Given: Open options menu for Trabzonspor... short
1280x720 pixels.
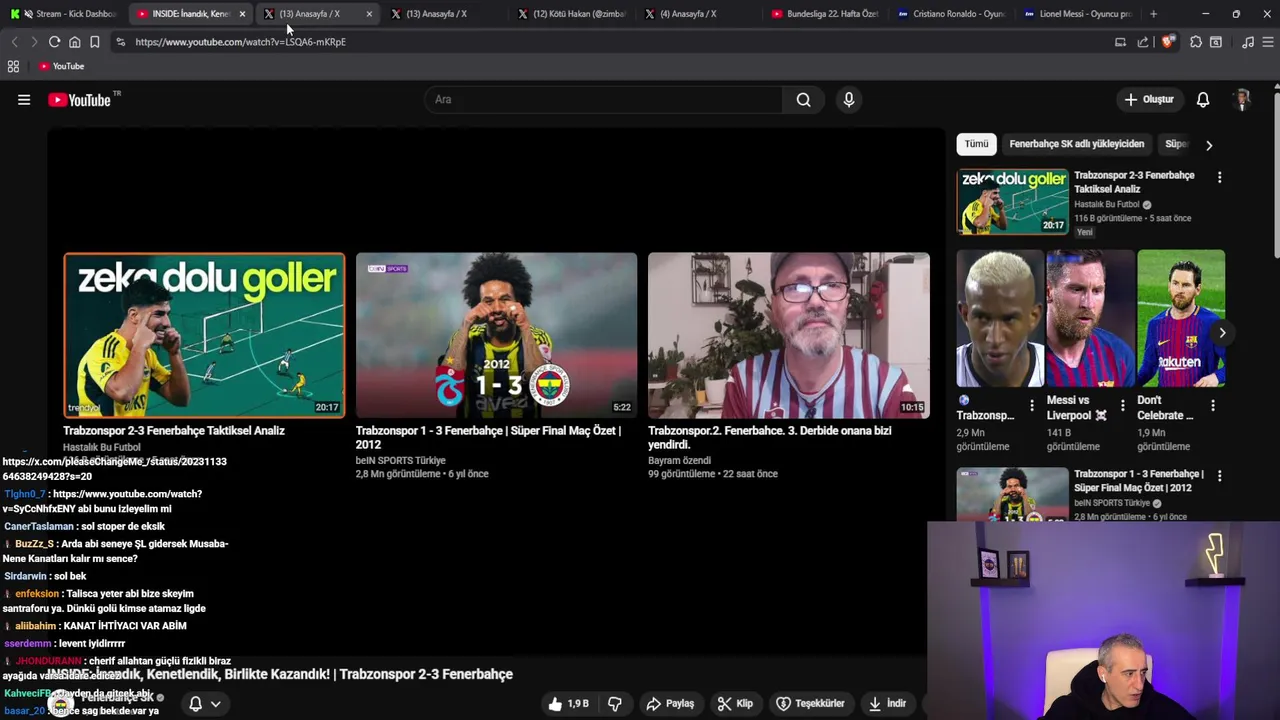Looking at the screenshot, I should coord(1032,406).
